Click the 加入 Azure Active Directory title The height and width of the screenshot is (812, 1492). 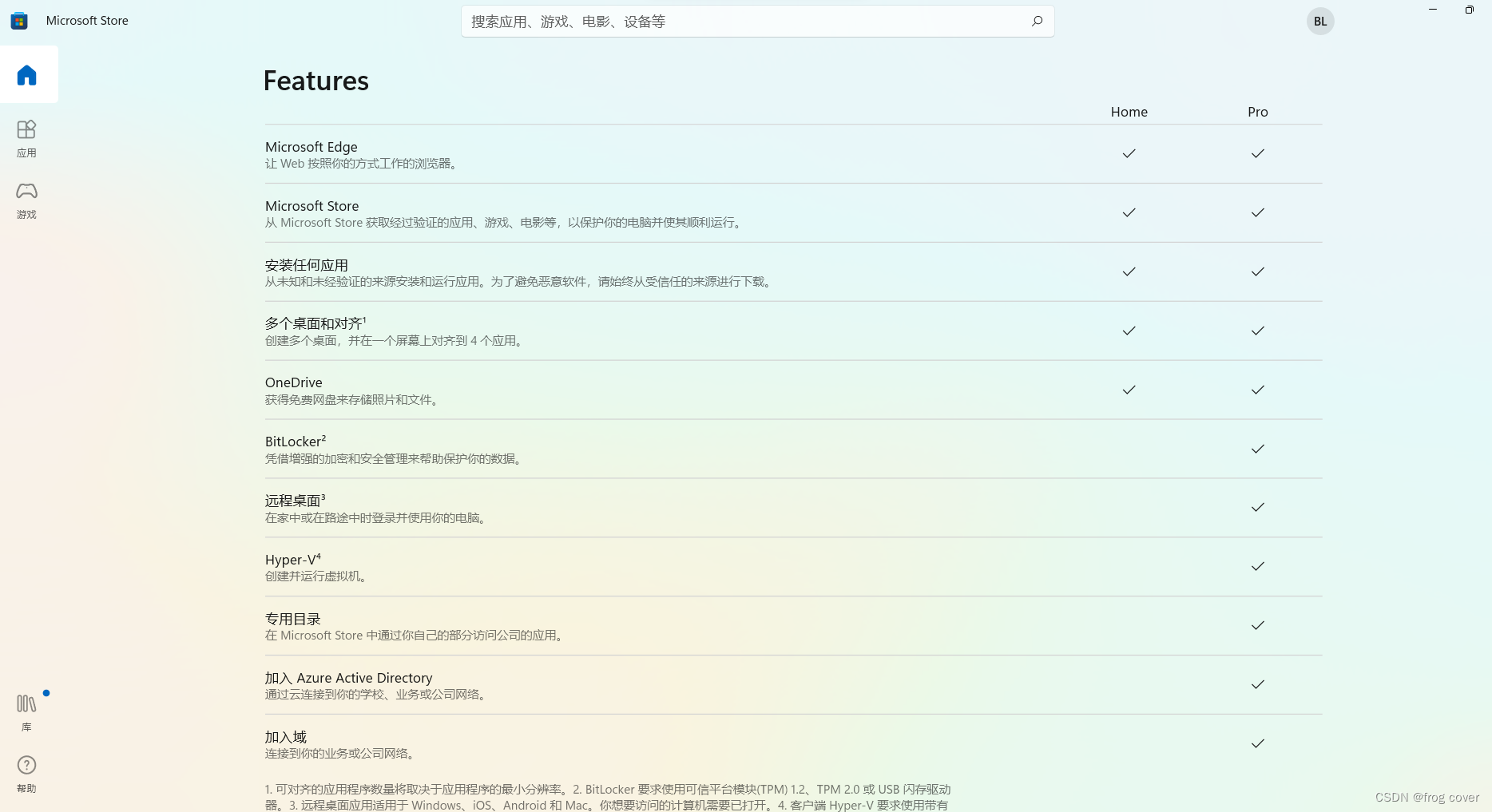click(349, 678)
